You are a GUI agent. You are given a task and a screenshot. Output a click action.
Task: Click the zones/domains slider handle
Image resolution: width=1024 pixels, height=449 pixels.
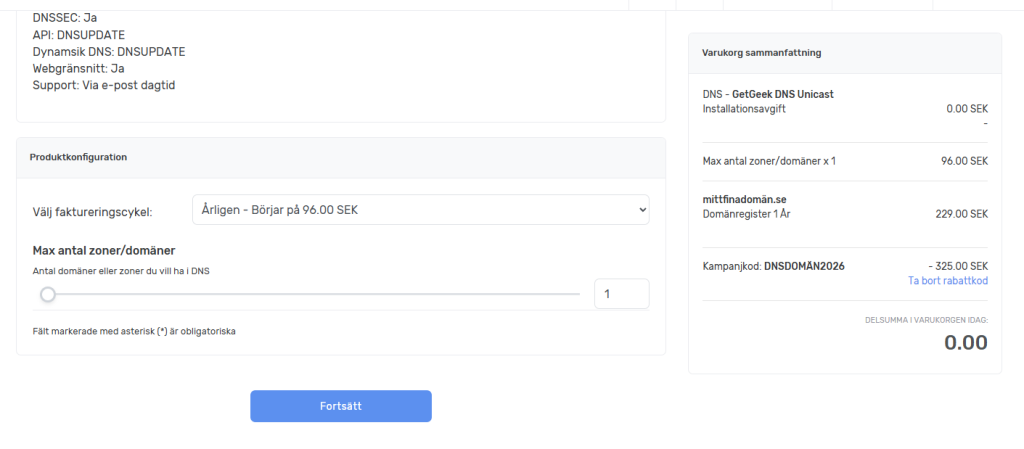click(x=47, y=294)
